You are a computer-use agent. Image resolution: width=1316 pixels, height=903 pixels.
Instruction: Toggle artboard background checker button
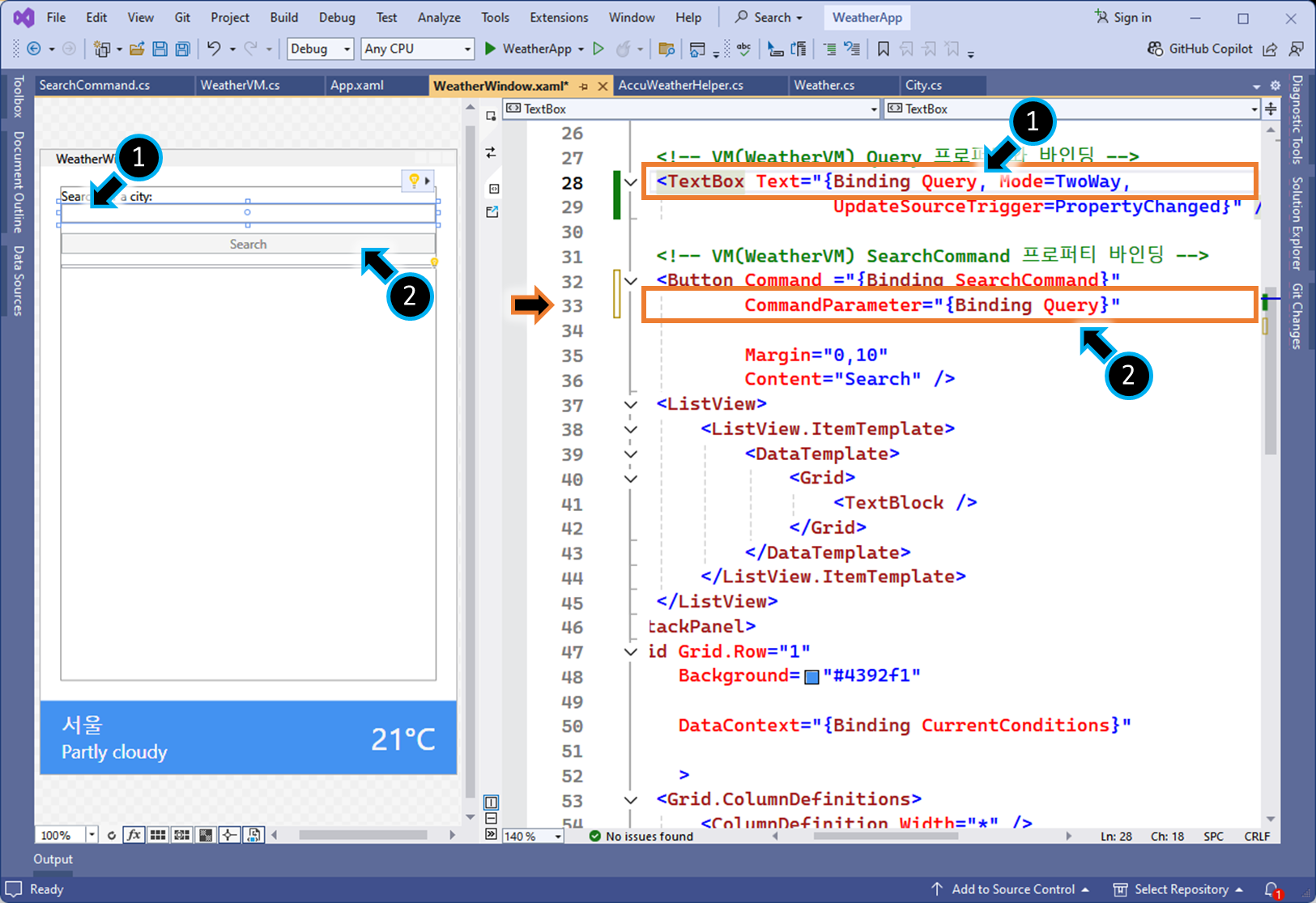(x=206, y=835)
